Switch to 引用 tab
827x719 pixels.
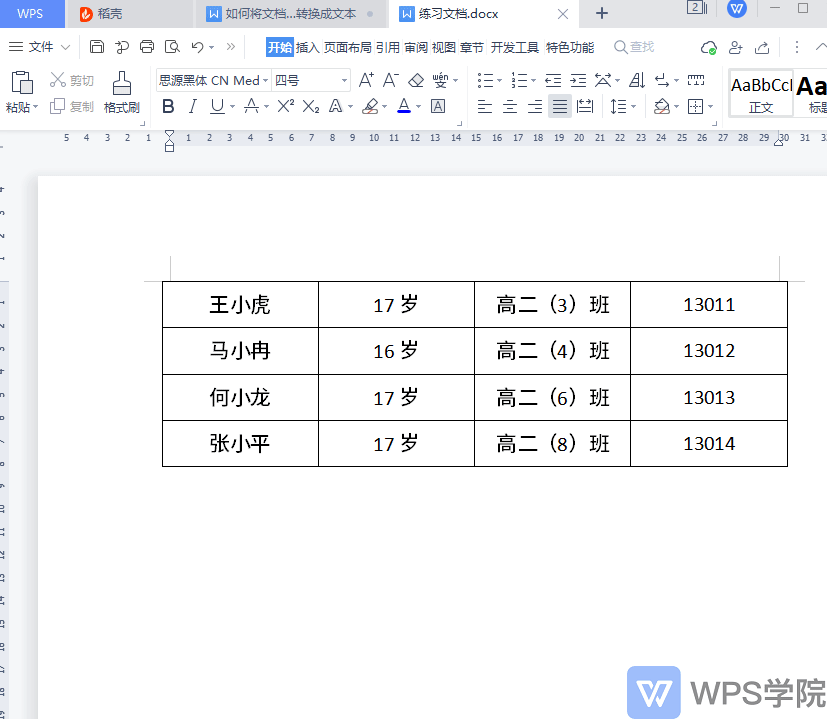pos(388,47)
